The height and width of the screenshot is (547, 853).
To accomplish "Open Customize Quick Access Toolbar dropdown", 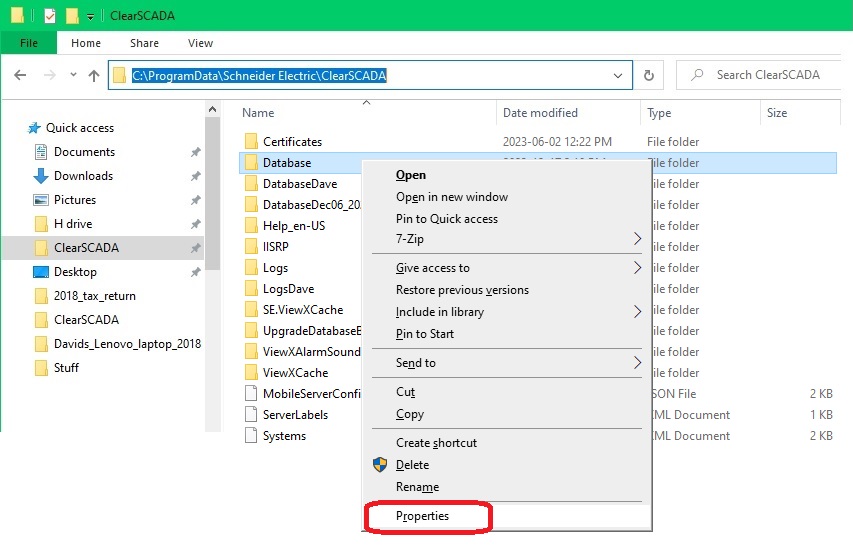I will (x=90, y=16).
